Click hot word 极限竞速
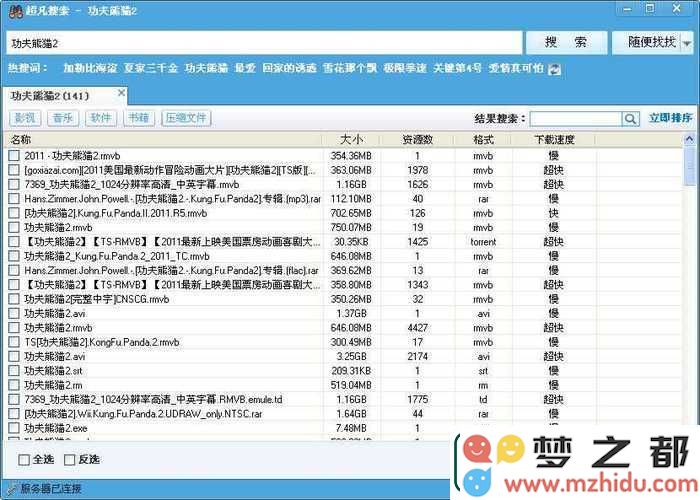Viewport: 700px width, 500px height. pyautogui.click(x=405, y=68)
